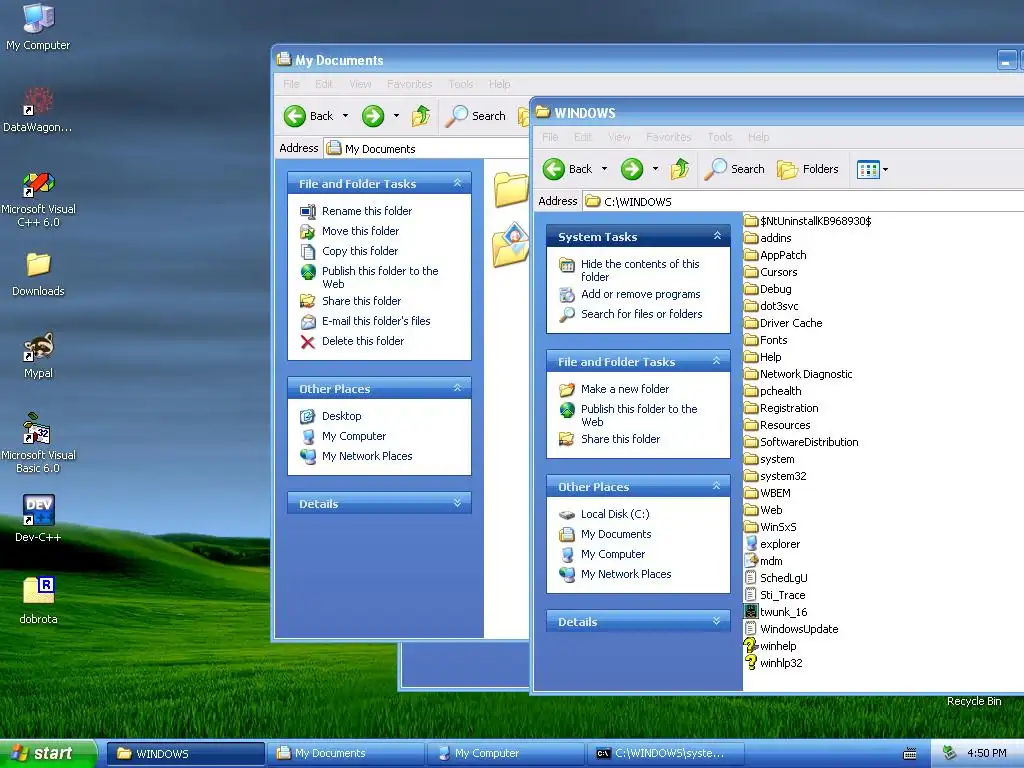Collapse System Tasks panel

tap(717, 236)
